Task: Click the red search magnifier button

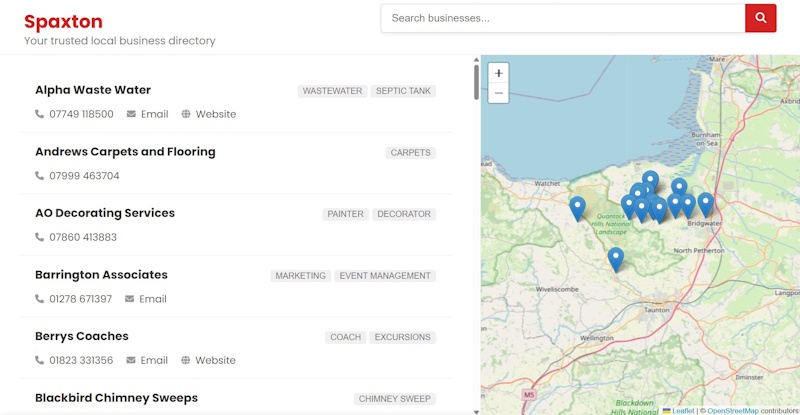Action: 760,18
